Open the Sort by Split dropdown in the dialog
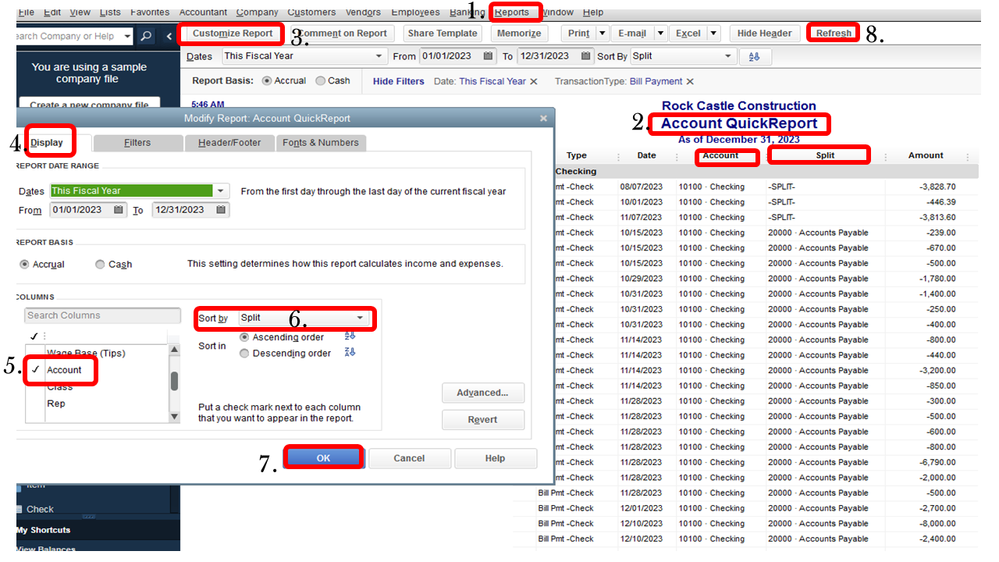This screenshot has width=999, height=562. (360, 317)
